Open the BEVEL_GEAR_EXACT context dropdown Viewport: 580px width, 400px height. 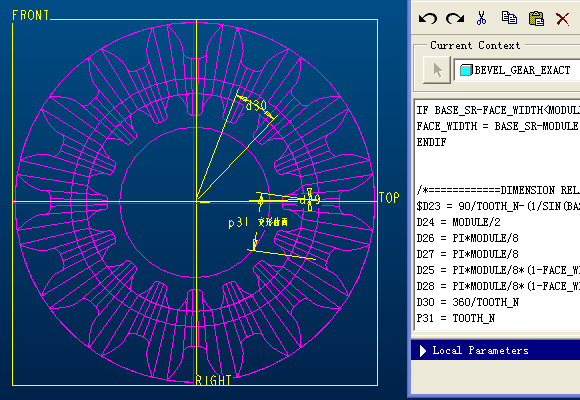click(x=517, y=70)
